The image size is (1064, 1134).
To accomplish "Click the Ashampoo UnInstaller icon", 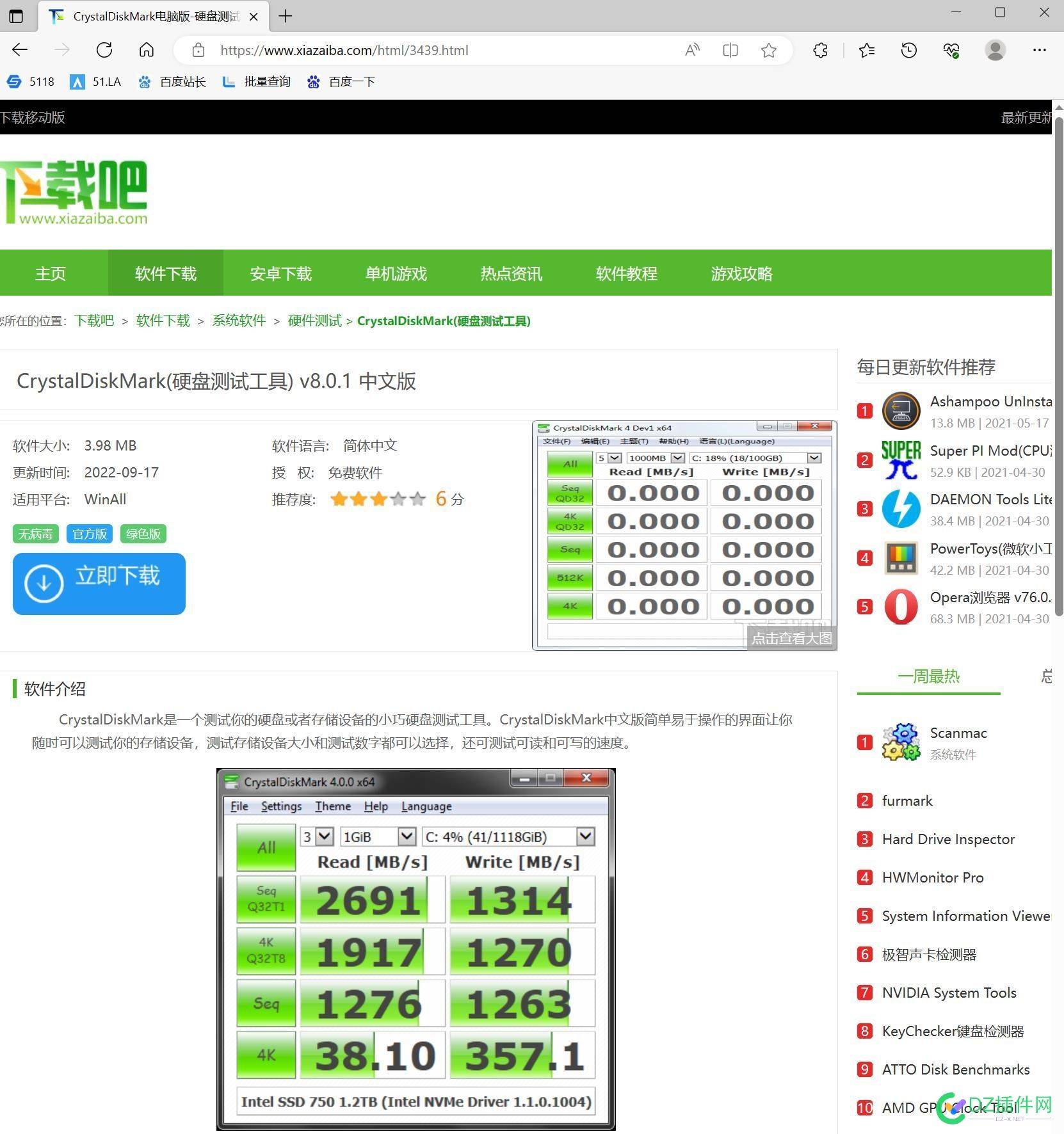I will (x=901, y=411).
